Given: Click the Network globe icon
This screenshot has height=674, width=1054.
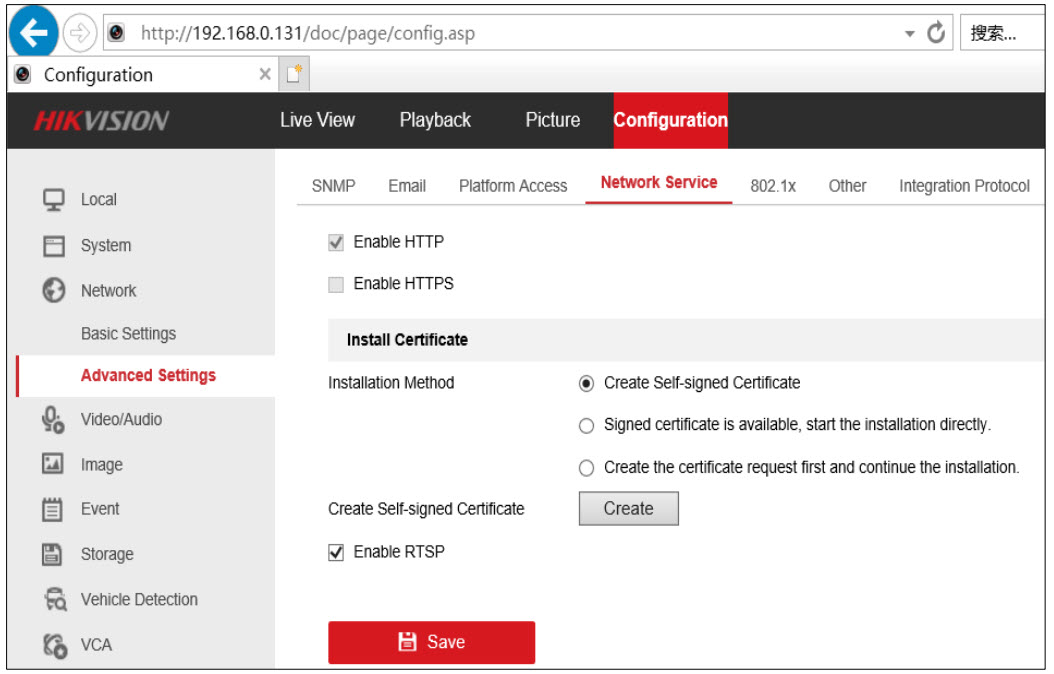Looking at the screenshot, I should click(x=53, y=290).
